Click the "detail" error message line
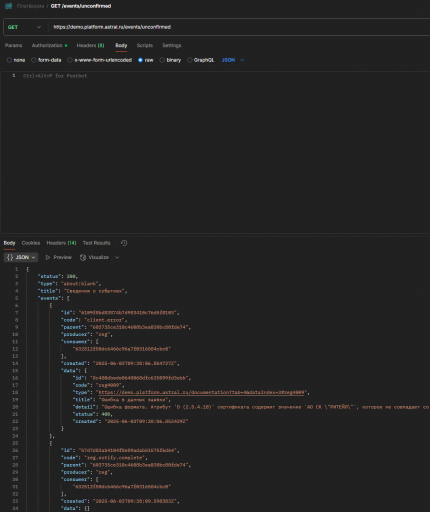The height and width of the screenshot is (512, 430). pos(251,407)
